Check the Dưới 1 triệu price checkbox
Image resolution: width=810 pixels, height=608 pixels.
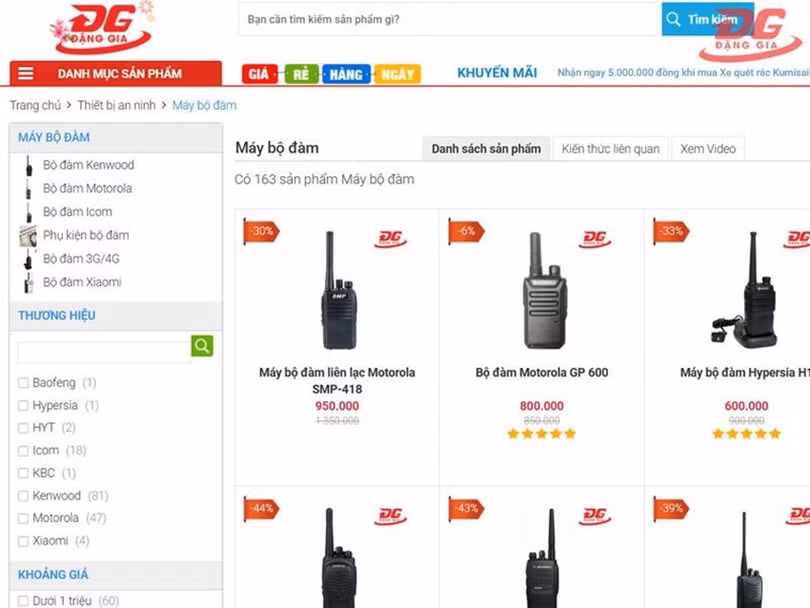point(23,601)
